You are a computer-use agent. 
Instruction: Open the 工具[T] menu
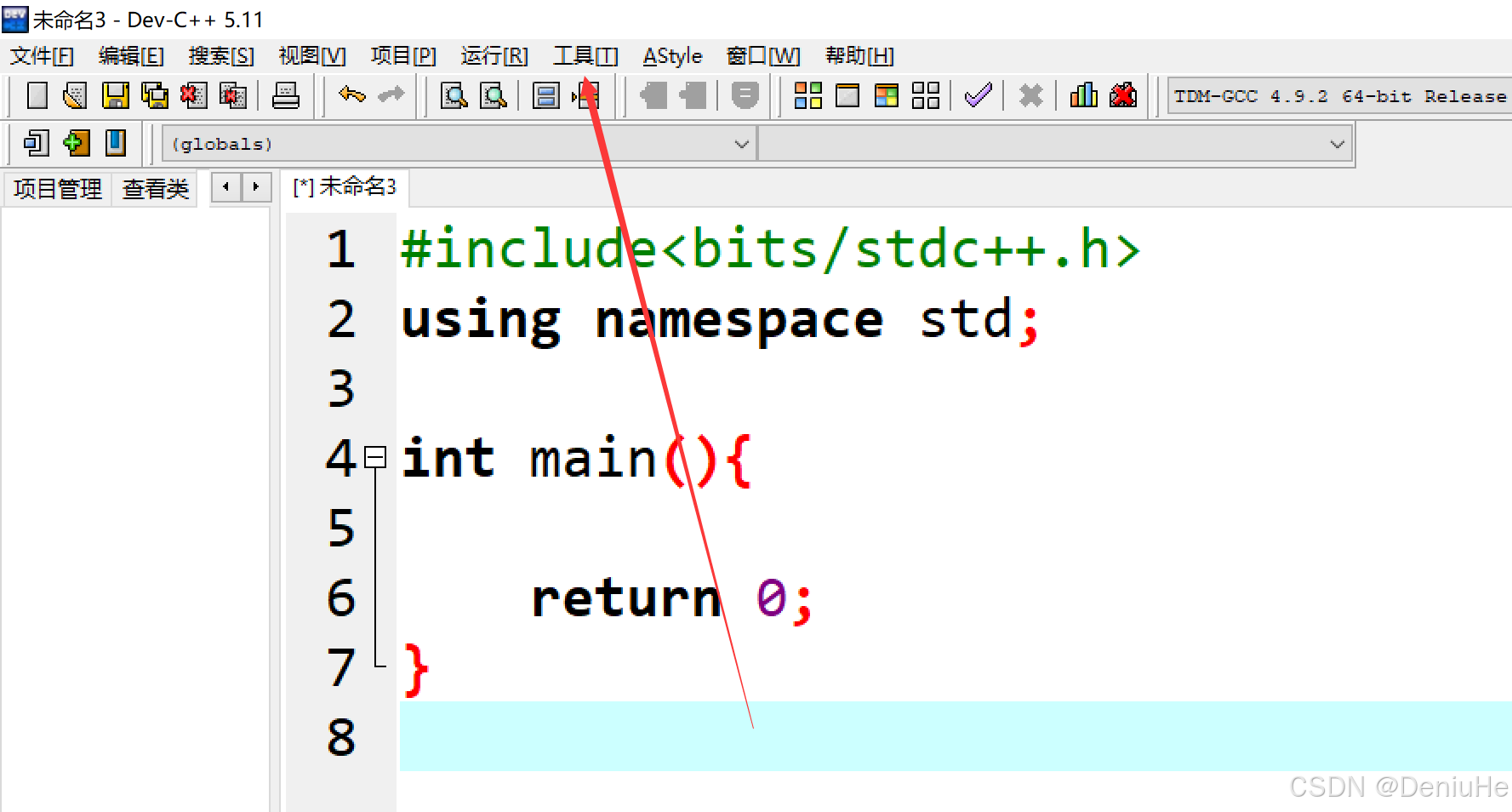click(x=585, y=56)
